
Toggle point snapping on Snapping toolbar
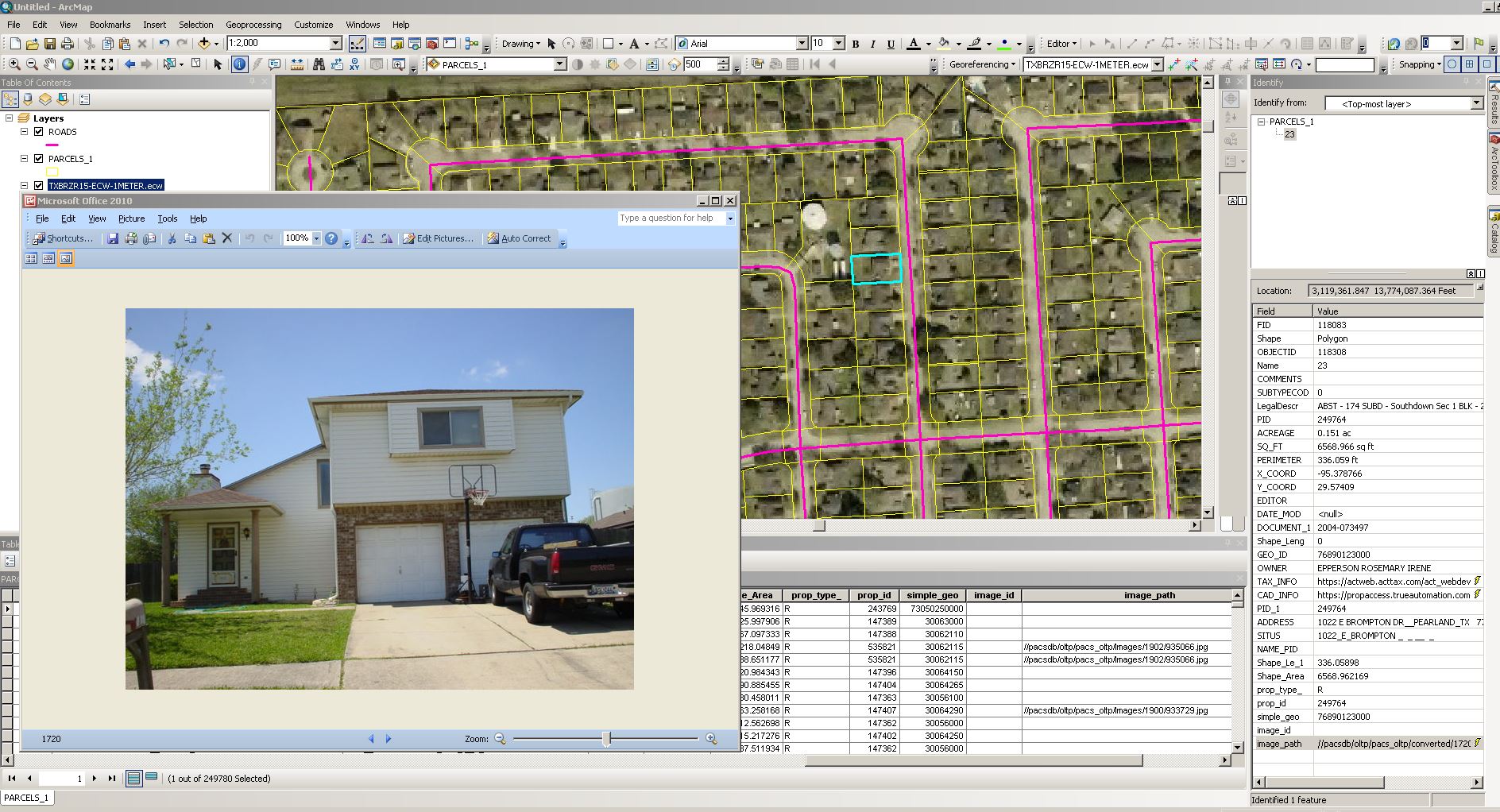1452,64
